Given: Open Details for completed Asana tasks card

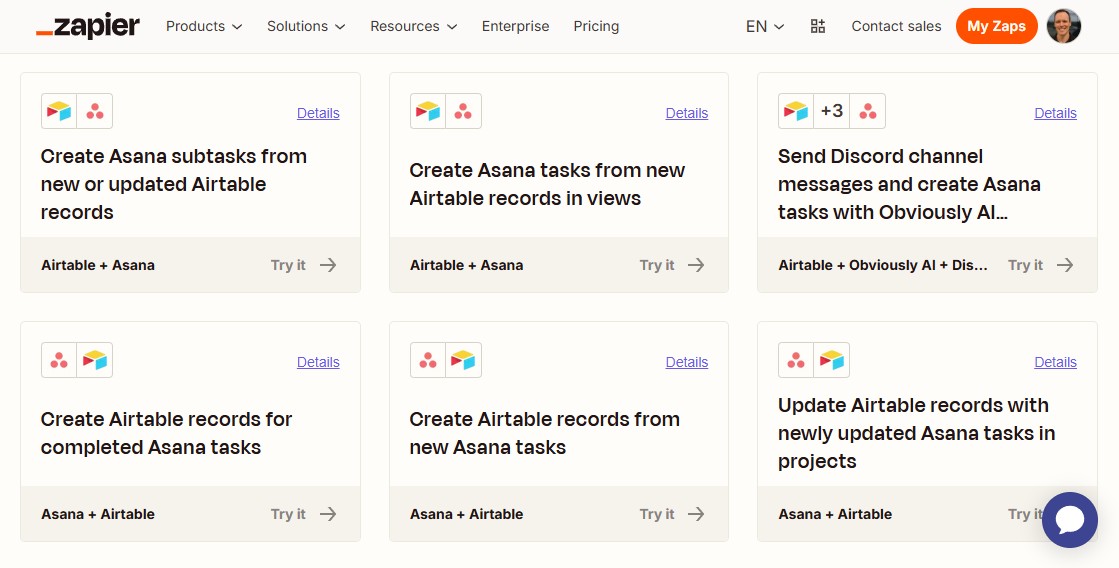Looking at the screenshot, I should 318,362.
